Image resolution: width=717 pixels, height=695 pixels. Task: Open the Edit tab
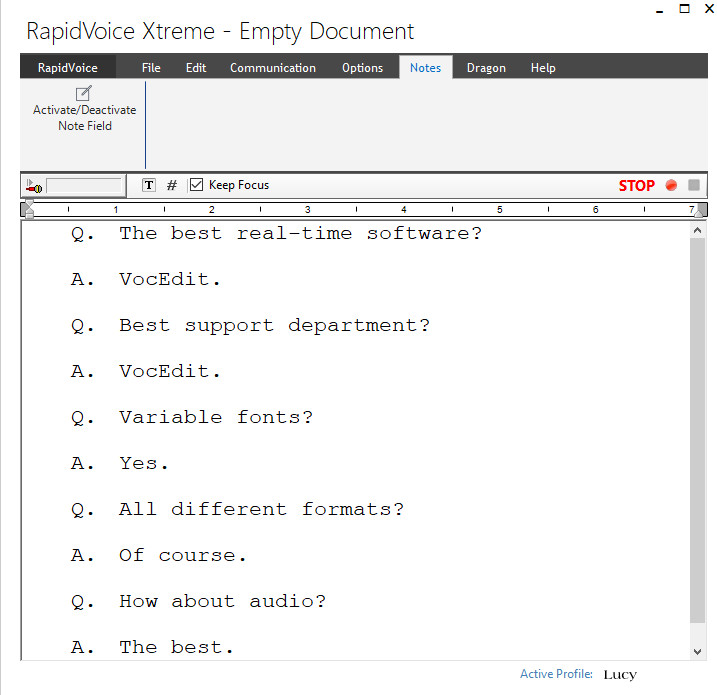pos(196,68)
